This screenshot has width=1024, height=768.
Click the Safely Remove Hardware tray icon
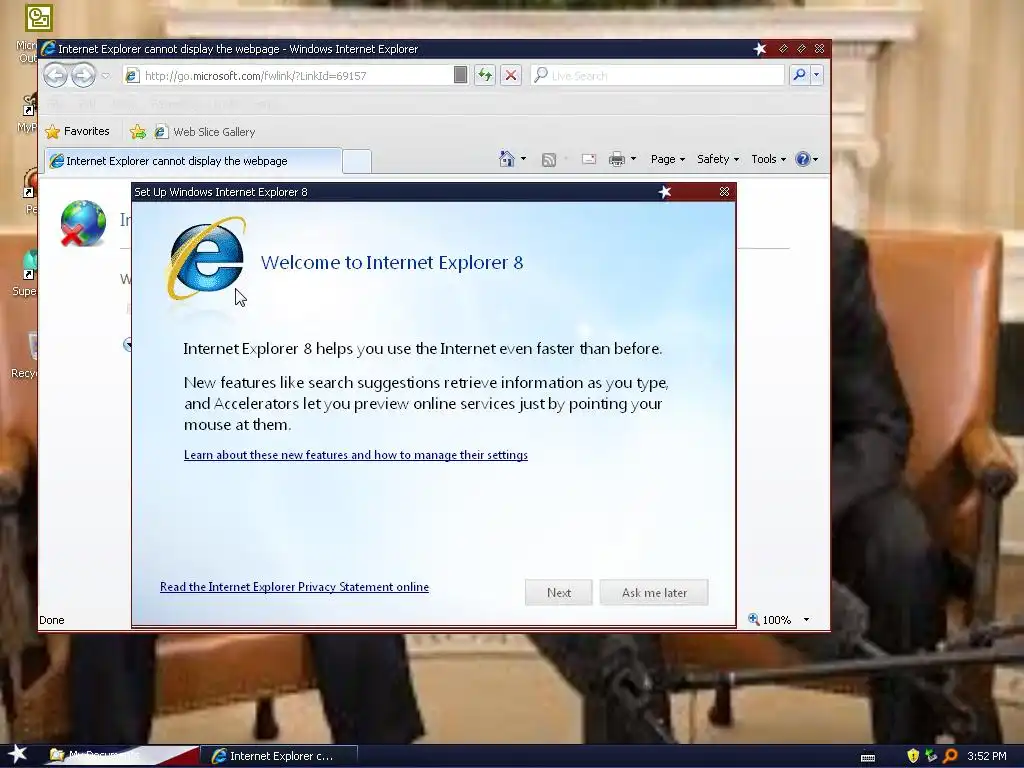point(931,756)
